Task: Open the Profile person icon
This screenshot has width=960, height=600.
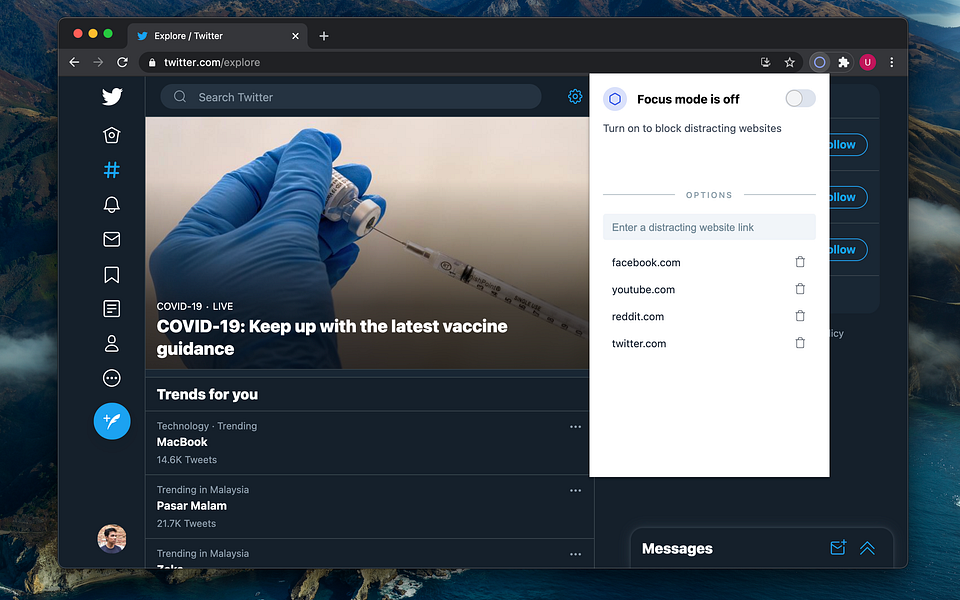Action: pos(111,343)
